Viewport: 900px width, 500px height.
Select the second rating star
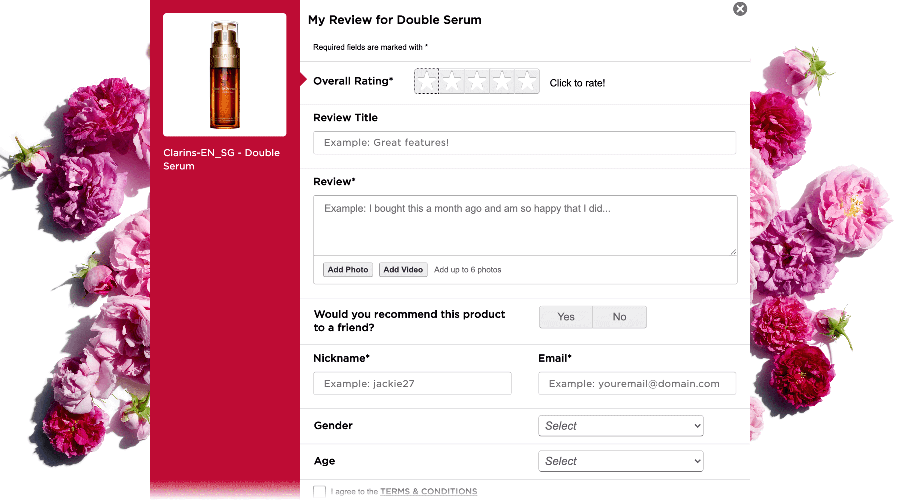[x=452, y=82]
